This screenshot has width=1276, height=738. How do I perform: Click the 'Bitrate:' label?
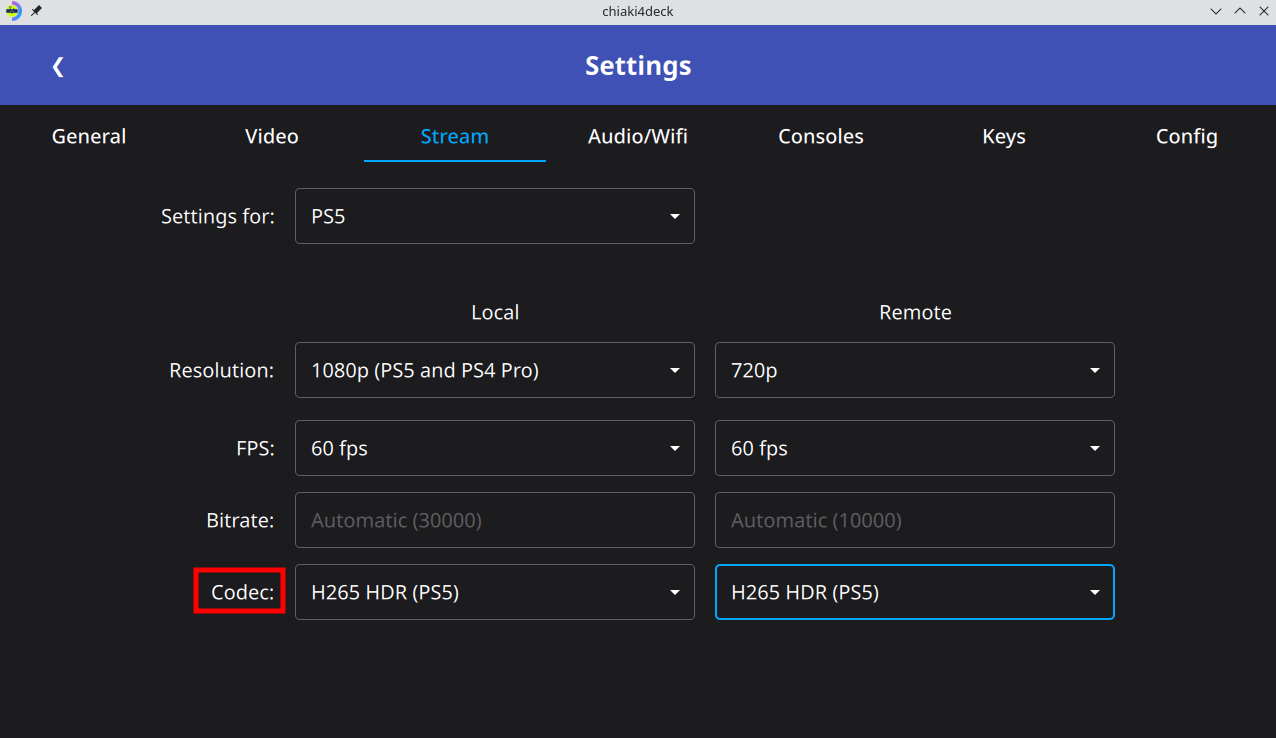pyautogui.click(x=240, y=520)
